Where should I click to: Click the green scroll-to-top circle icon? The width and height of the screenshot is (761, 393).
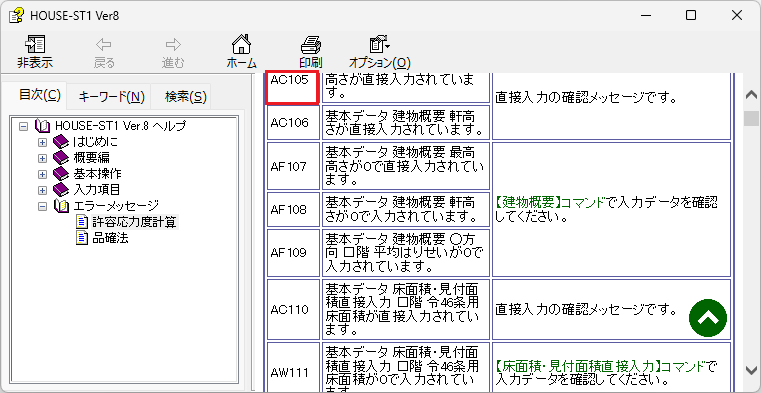click(x=708, y=318)
